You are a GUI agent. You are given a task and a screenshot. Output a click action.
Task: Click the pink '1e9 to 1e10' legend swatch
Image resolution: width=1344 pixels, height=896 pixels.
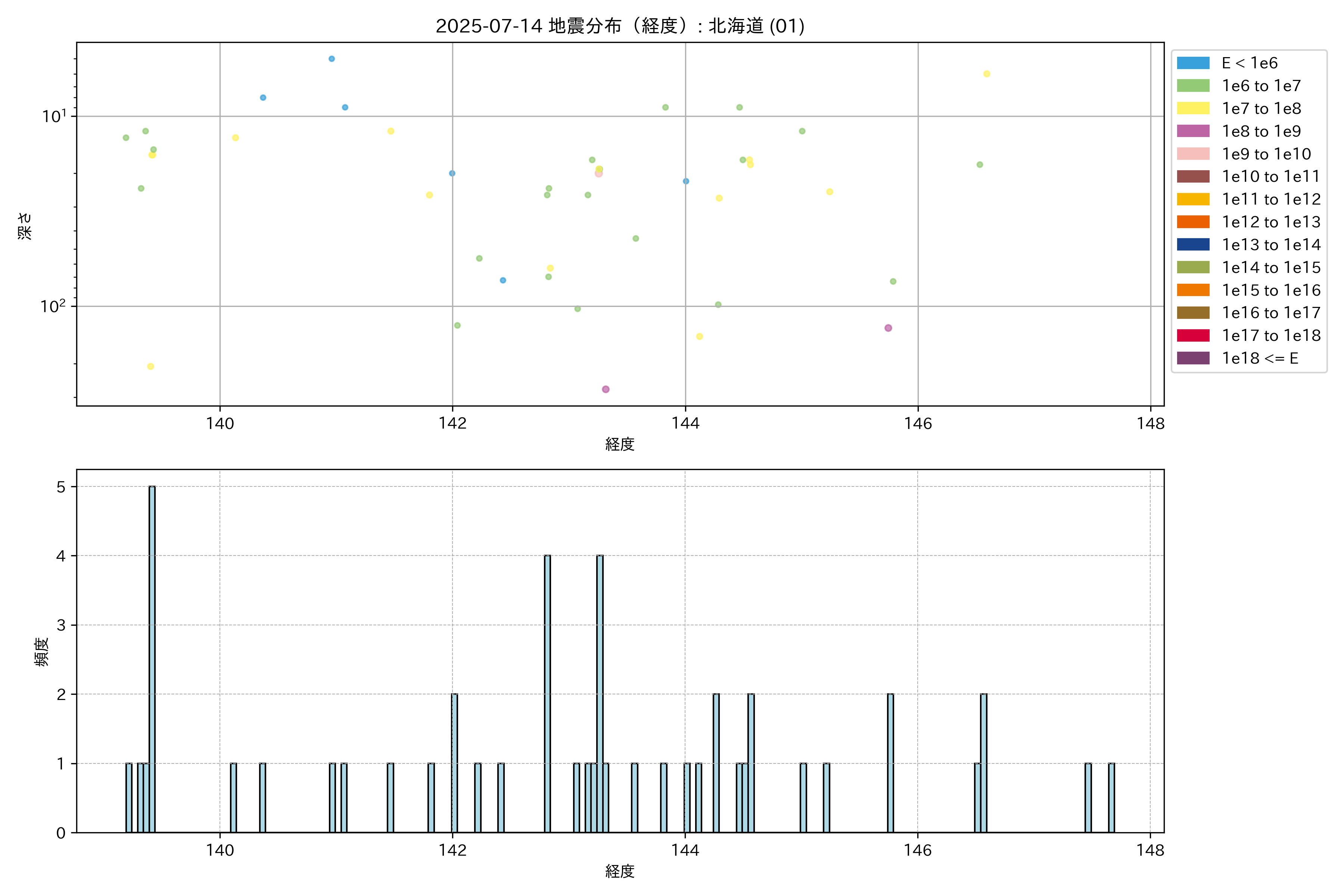tap(1193, 154)
